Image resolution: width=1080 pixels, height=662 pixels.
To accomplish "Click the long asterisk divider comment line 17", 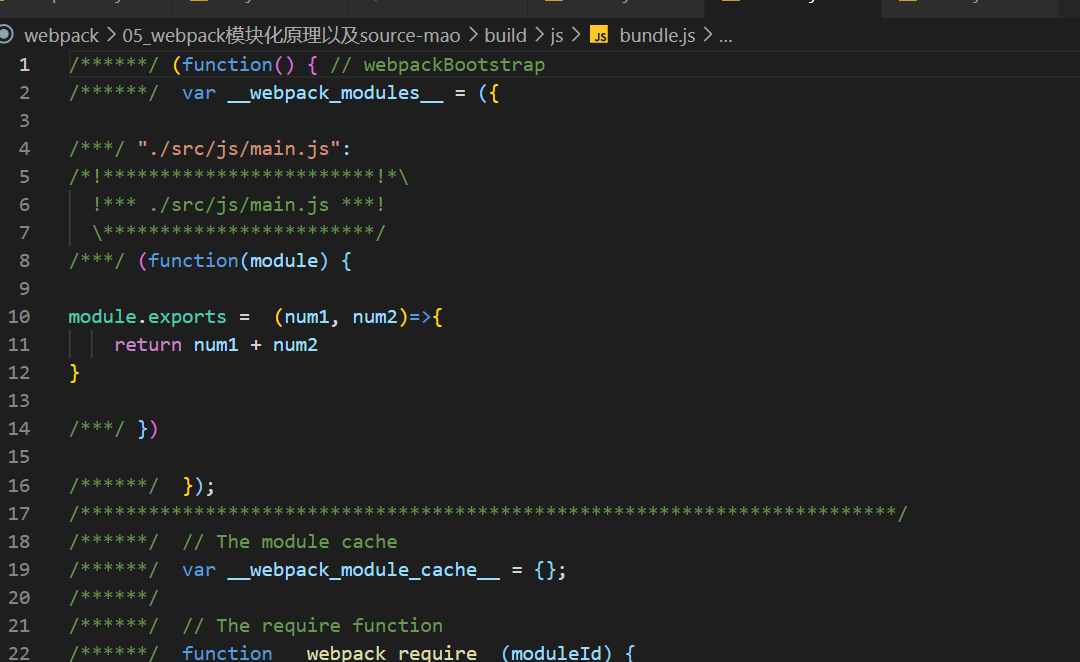I will pos(488,513).
